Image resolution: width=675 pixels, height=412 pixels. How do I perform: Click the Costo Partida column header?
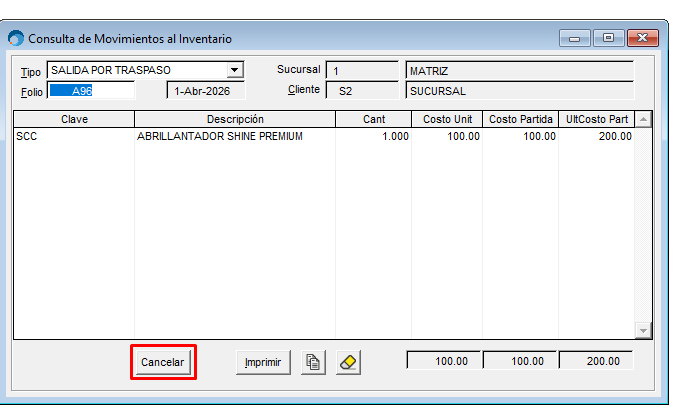pos(520,119)
